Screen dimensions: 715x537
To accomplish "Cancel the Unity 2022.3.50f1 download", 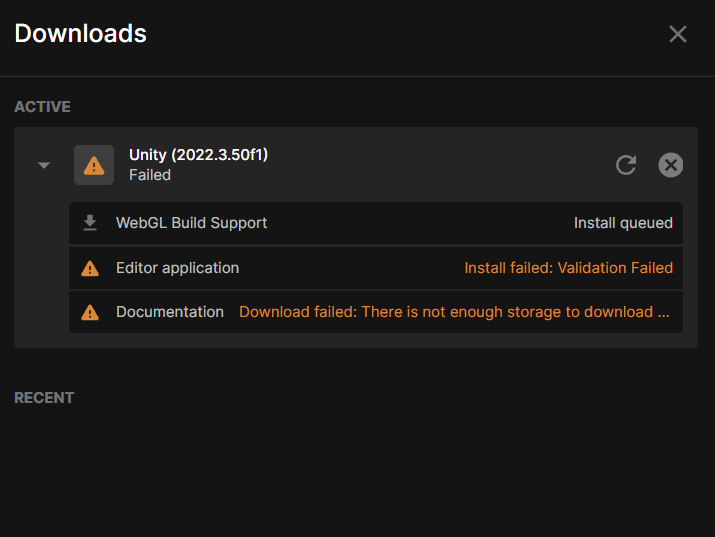I will point(670,165).
